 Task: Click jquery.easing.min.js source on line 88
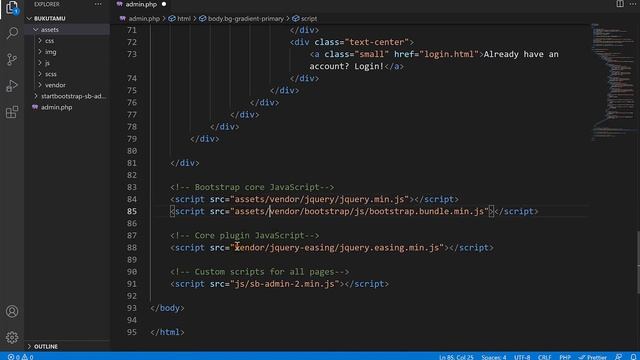point(337,248)
